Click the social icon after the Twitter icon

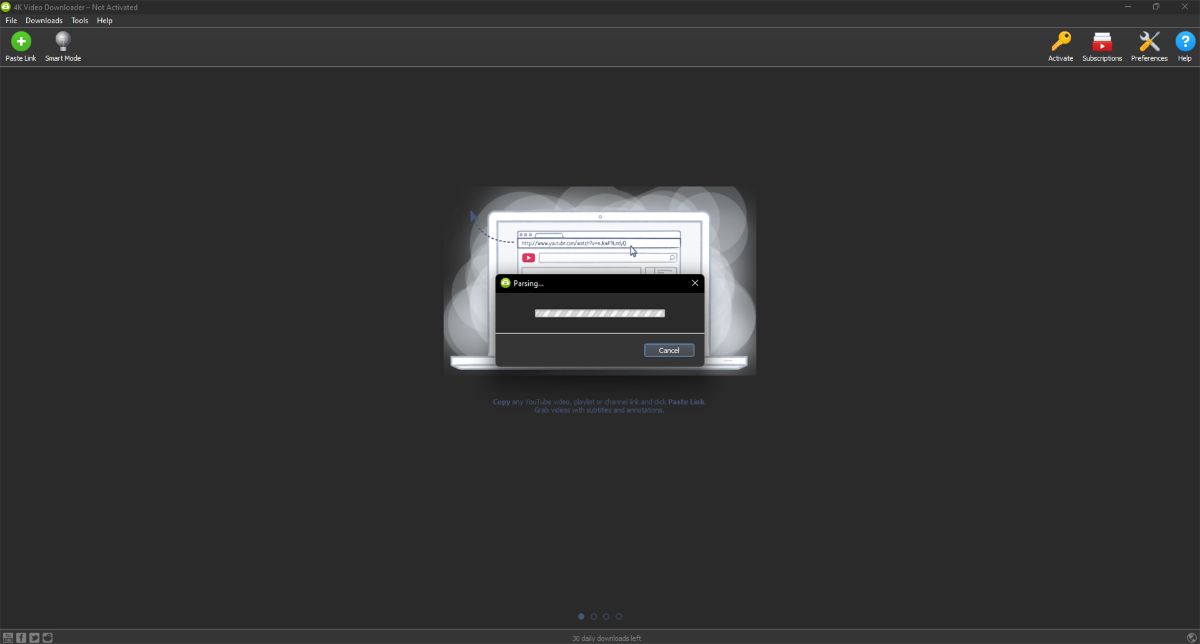pos(47,637)
